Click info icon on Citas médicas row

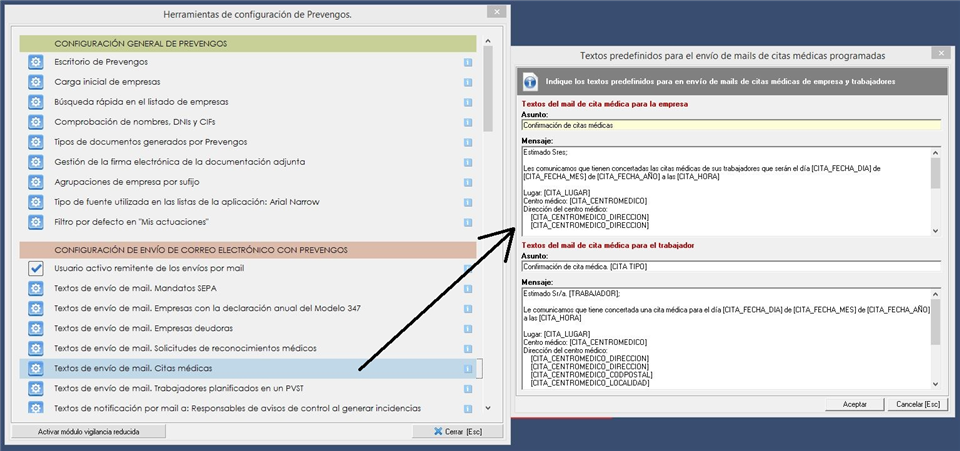pyautogui.click(x=468, y=369)
